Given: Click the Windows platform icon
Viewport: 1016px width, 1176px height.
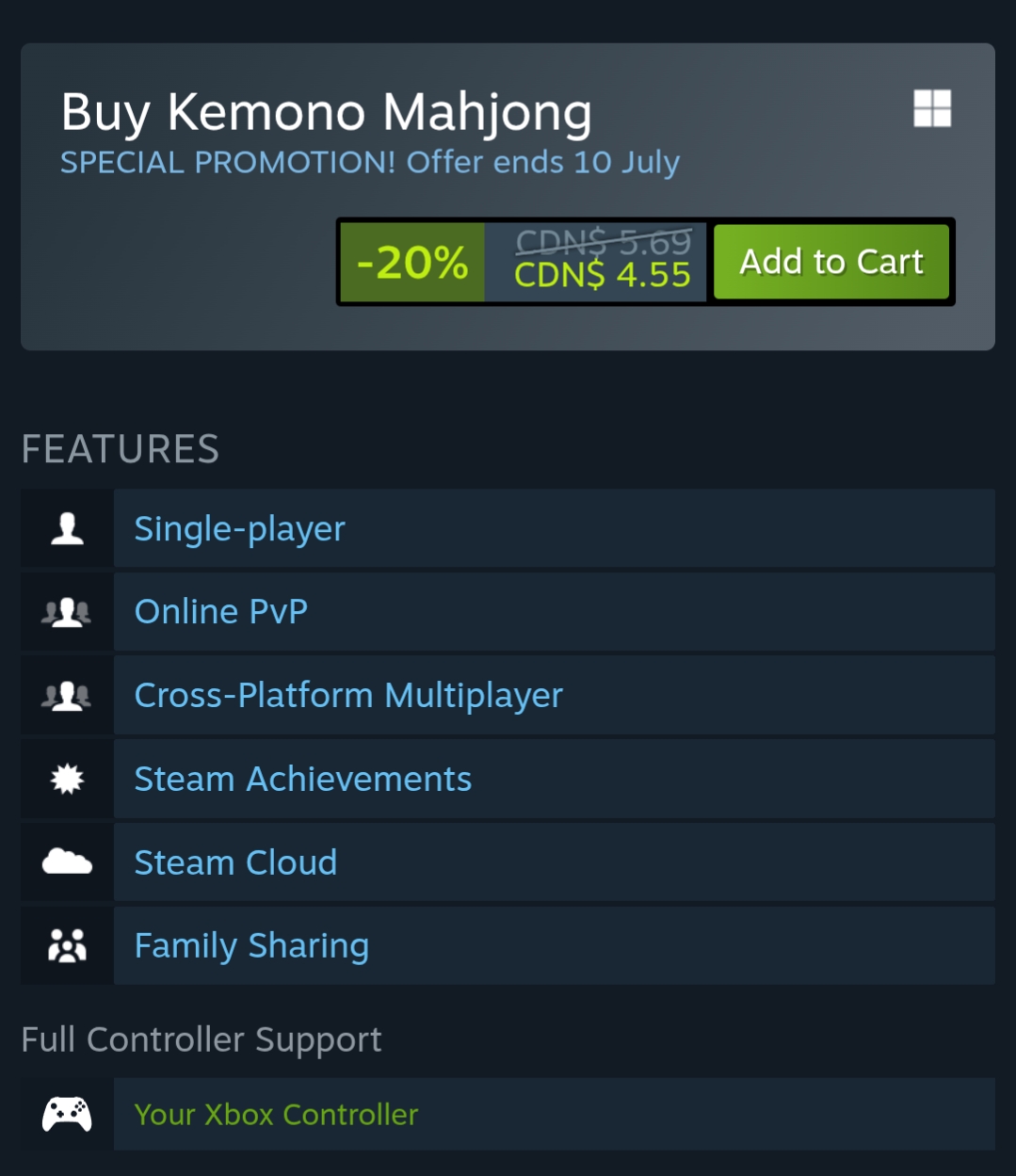Looking at the screenshot, I should point(932,108).
